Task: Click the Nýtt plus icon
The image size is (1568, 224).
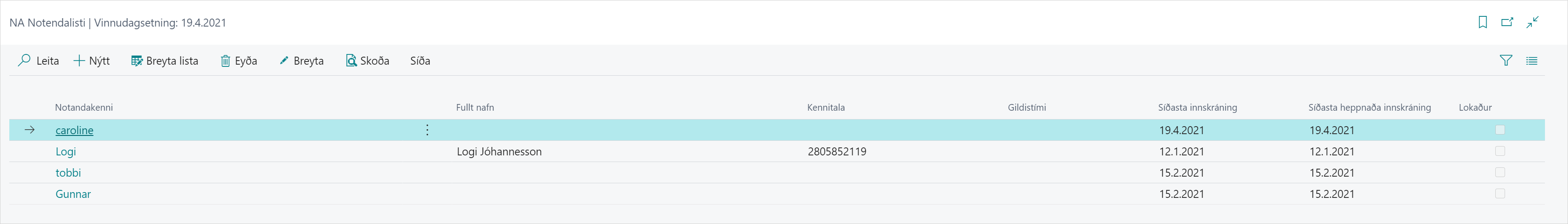Action: click(x=79, y=61)
